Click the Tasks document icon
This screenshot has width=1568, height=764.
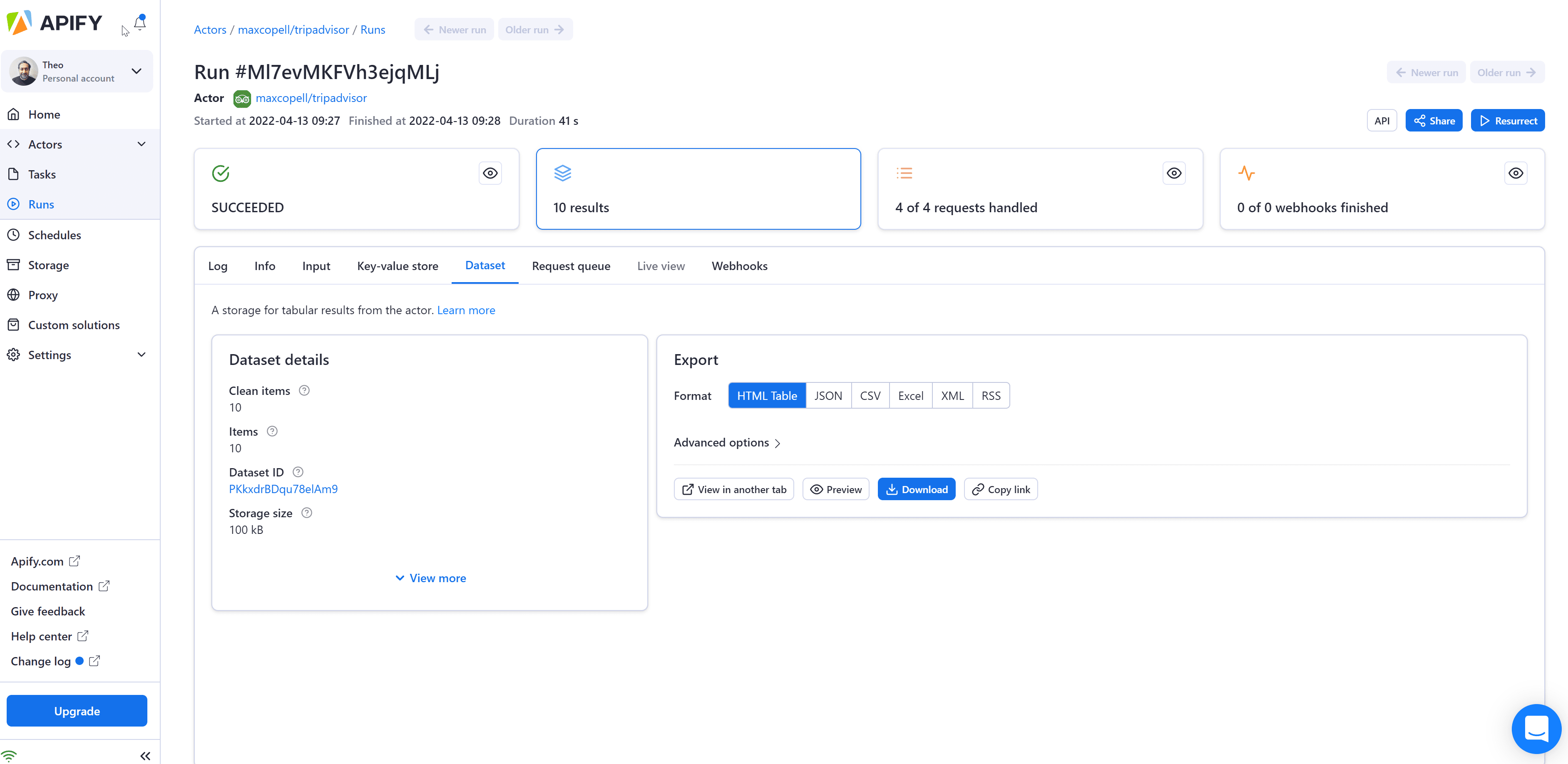(x=13, y=174)
